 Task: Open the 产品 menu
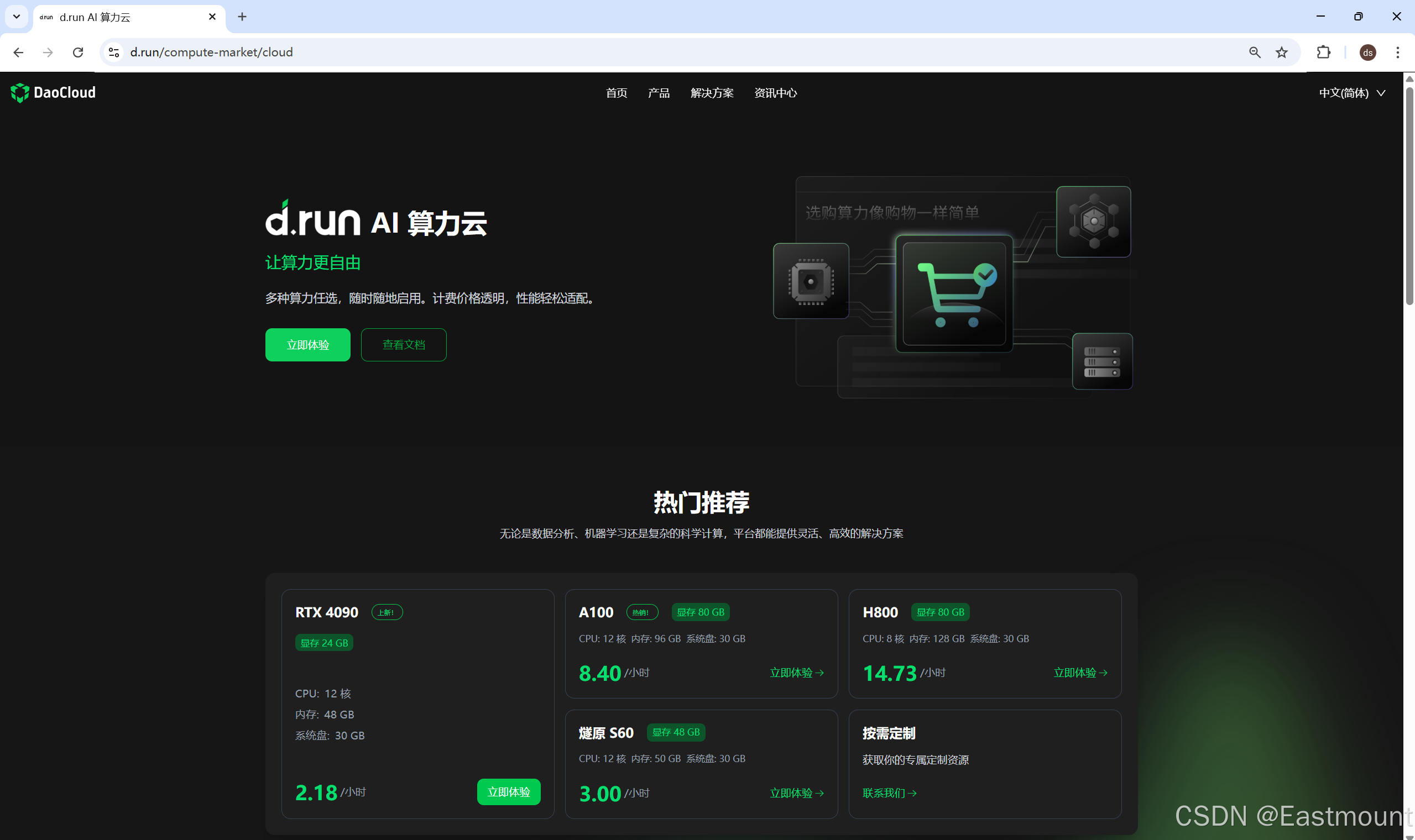[x=659, y=93]
